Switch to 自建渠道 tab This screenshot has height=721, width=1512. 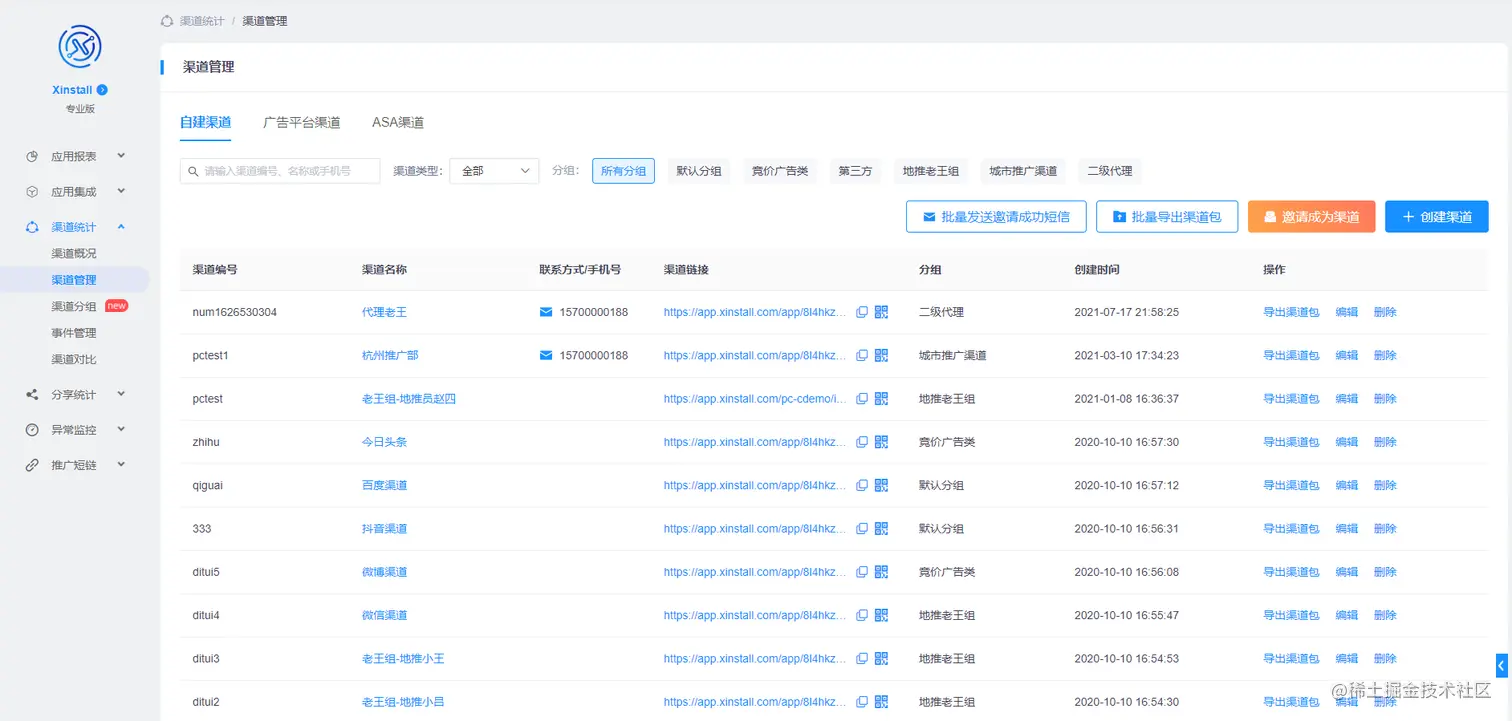tap(205, 122)
